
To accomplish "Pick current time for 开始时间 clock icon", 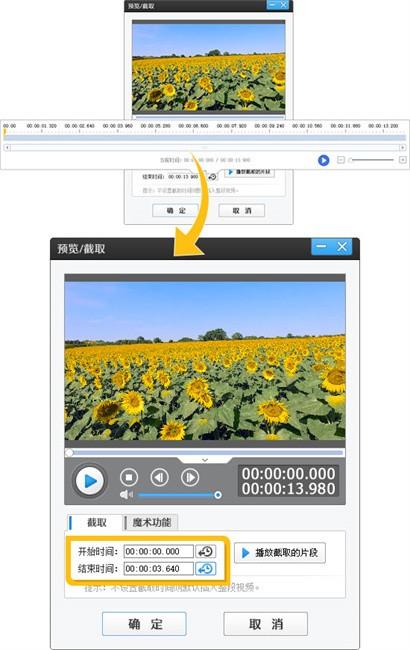I will point(206,551).
